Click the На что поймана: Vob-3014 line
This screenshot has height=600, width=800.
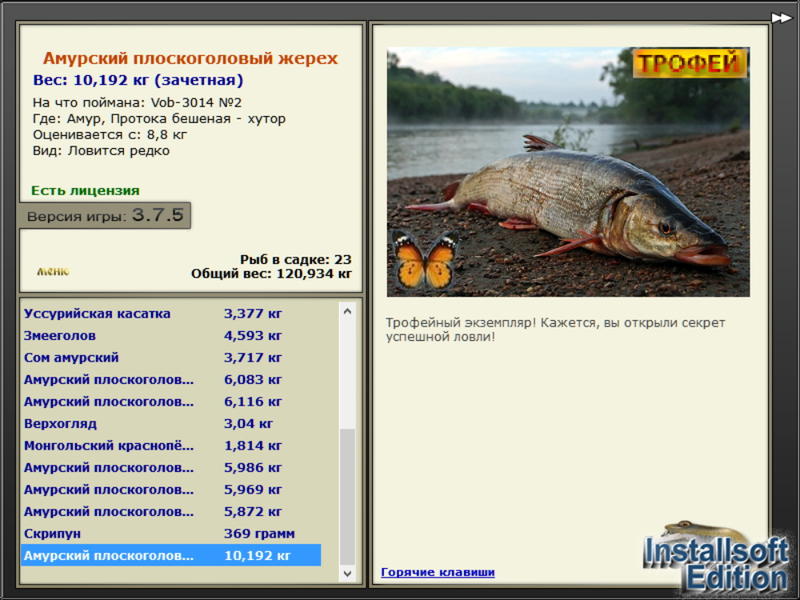point(137,102)
